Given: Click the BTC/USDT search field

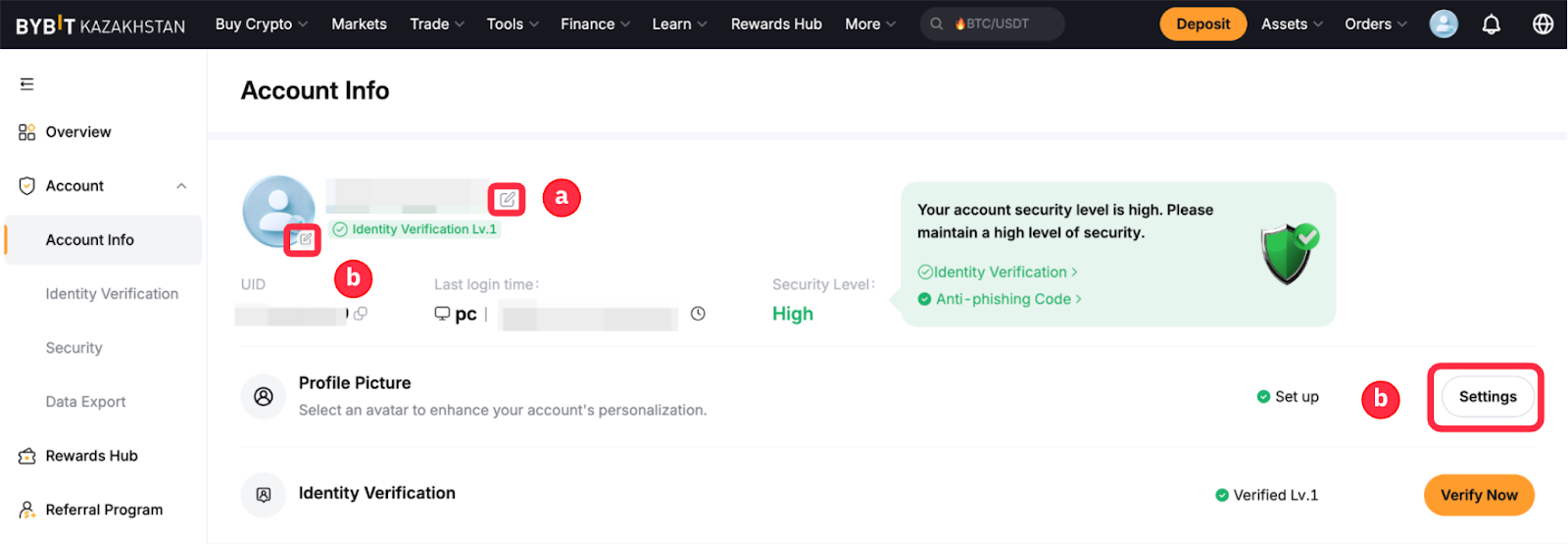Looking at the screenshot, I should [992, 25].
